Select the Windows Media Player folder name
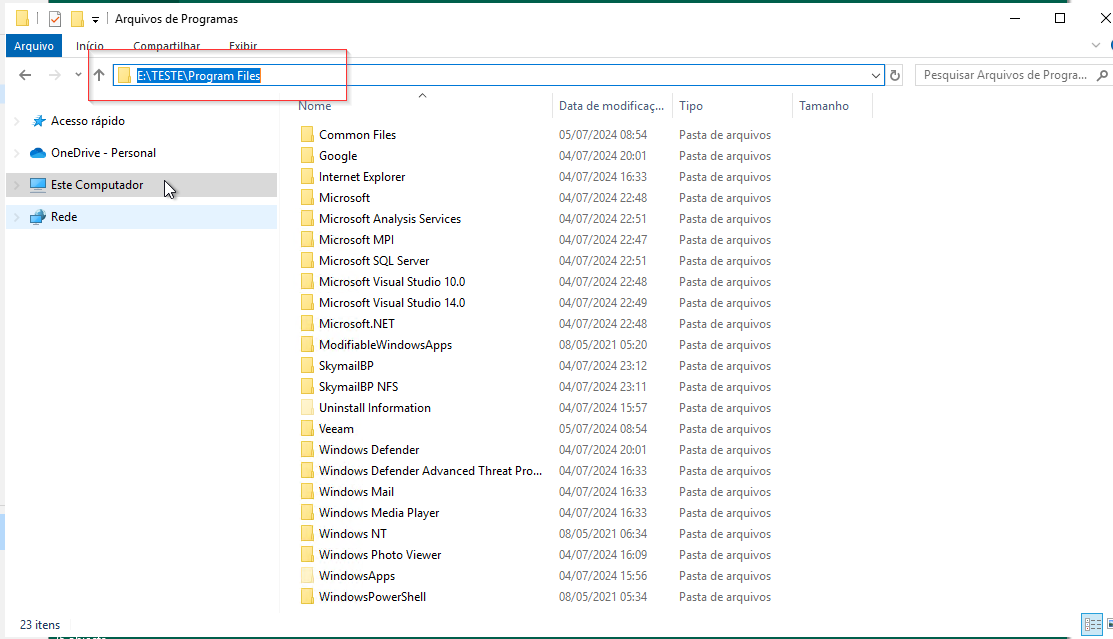This screenshot has width=1113, height=639. click(x=379, y=513)
